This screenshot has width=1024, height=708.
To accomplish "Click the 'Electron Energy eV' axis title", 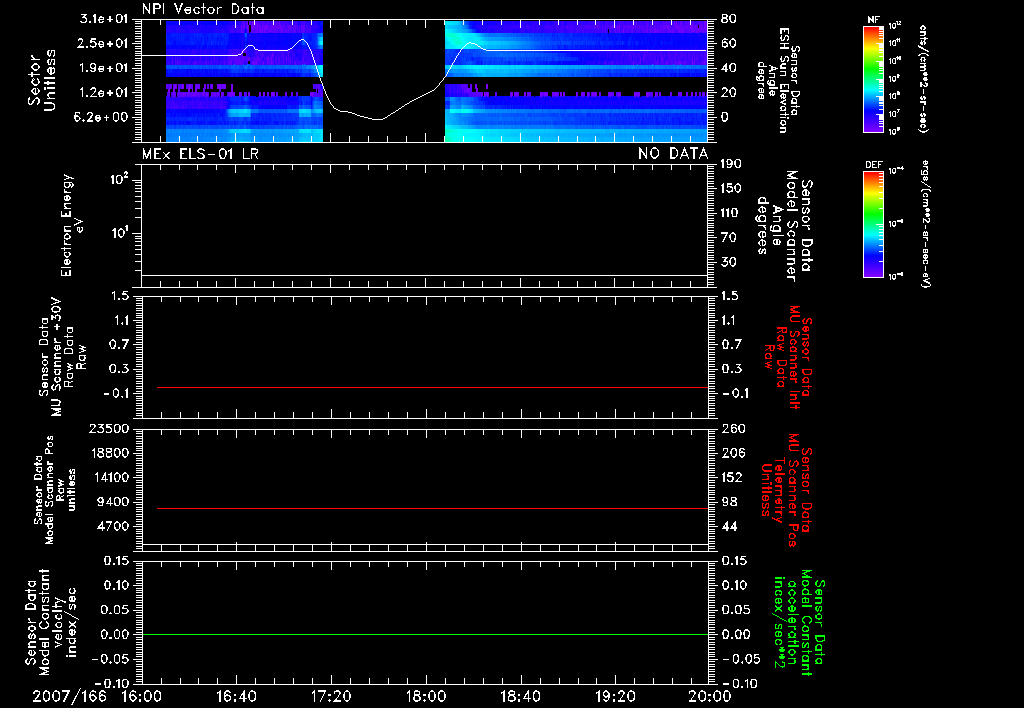I will click(x=72, y=225).
